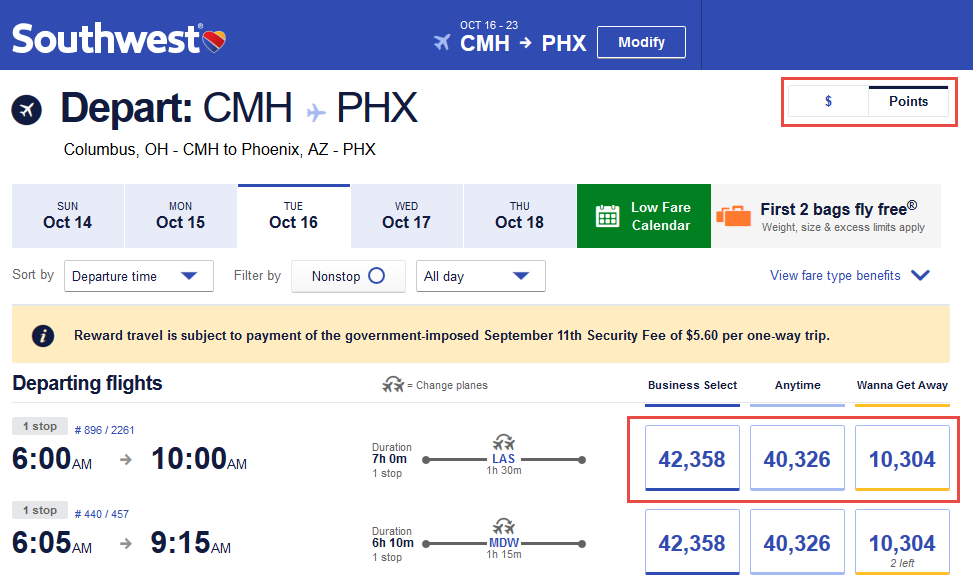Open the Departure time sort dropdown
This screenshot has height=584, width=973.
pyautogui.click(x=139, y=276)
